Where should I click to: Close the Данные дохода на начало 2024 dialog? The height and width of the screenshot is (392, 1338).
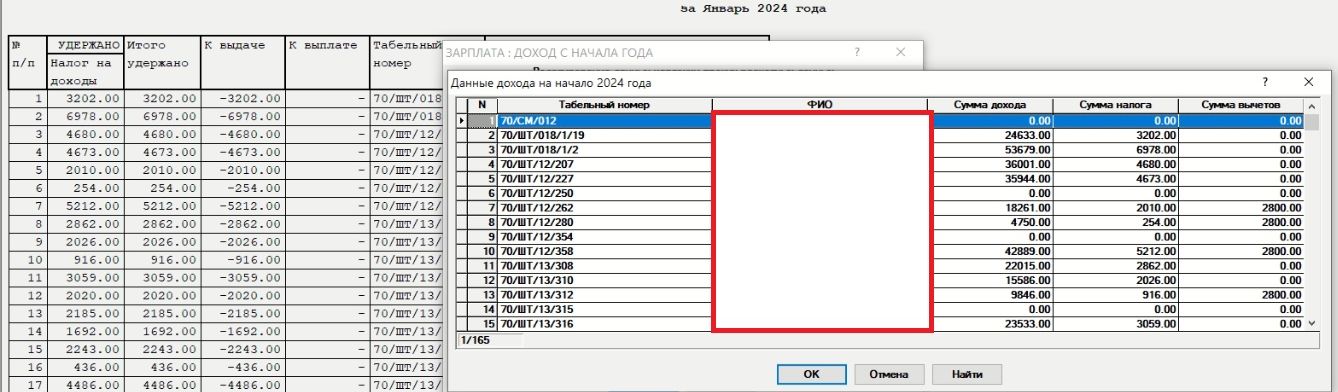[x=1309, y=82]
